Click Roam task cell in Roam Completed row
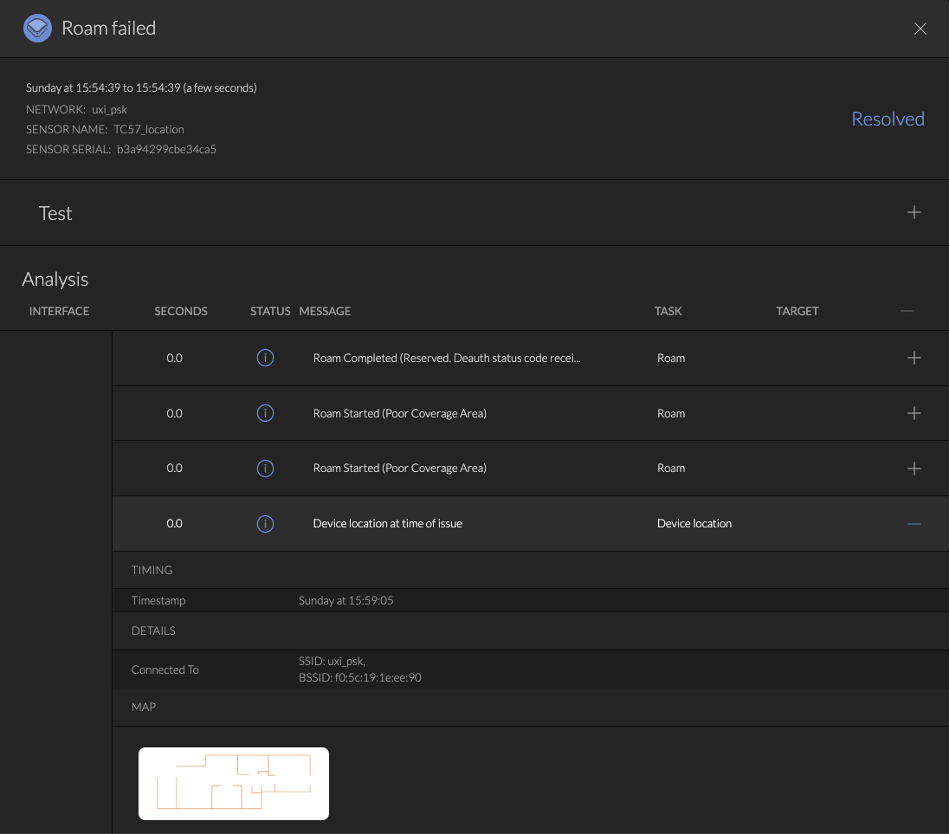950x834 pixels. click(671, 358)
